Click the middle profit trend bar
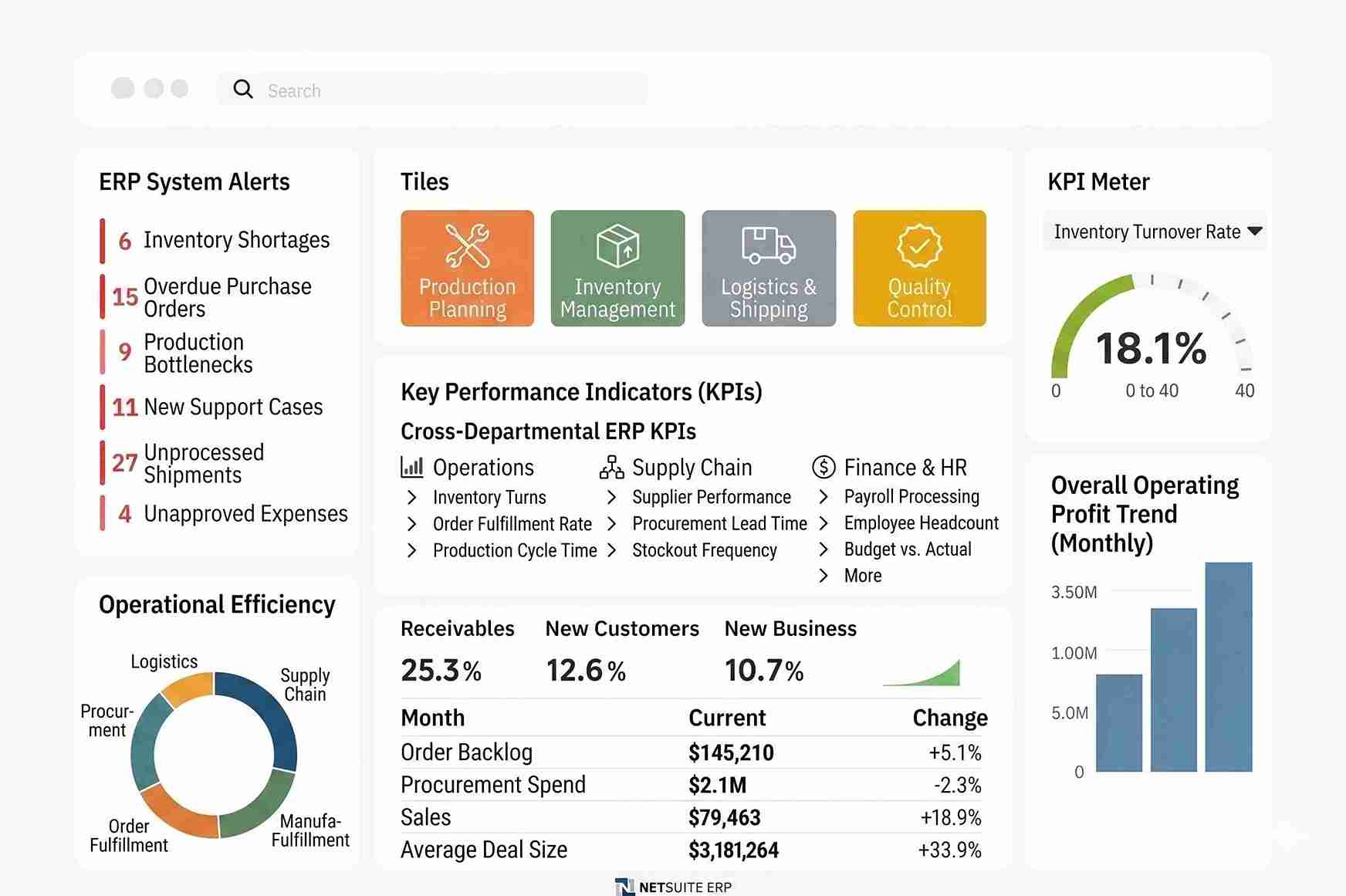This screenshot has height=896, width=1346. [1174, 690]
